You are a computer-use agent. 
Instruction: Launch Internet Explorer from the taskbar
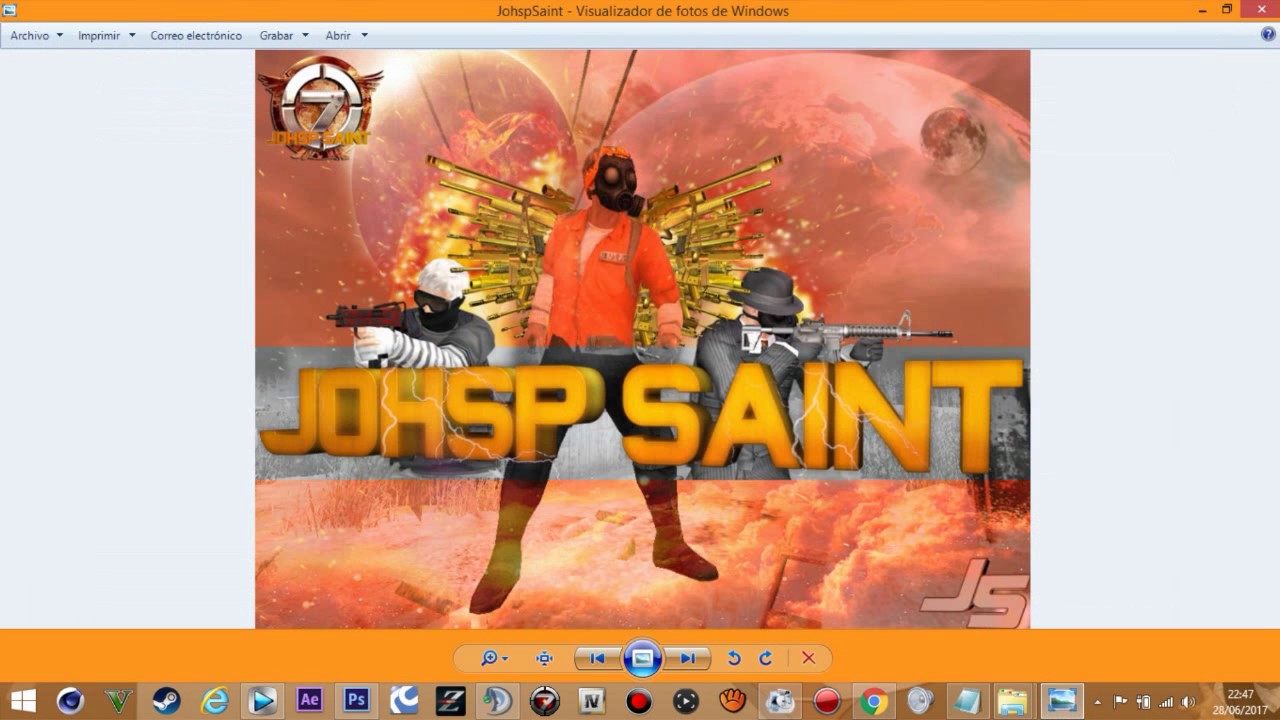(x=214, y=701)
